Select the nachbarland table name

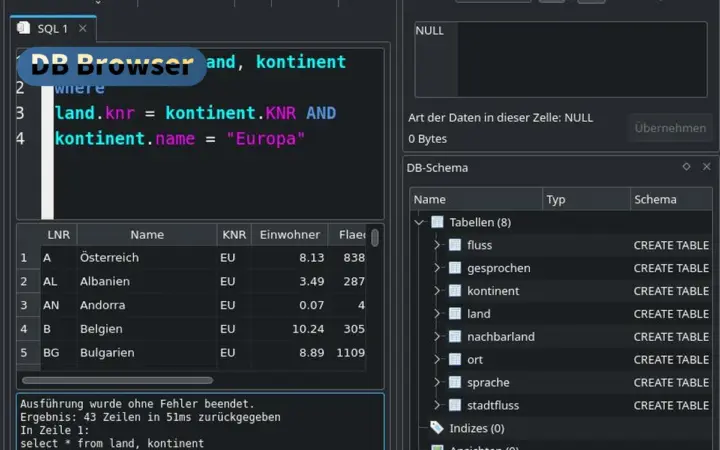(x=501, y=337)
